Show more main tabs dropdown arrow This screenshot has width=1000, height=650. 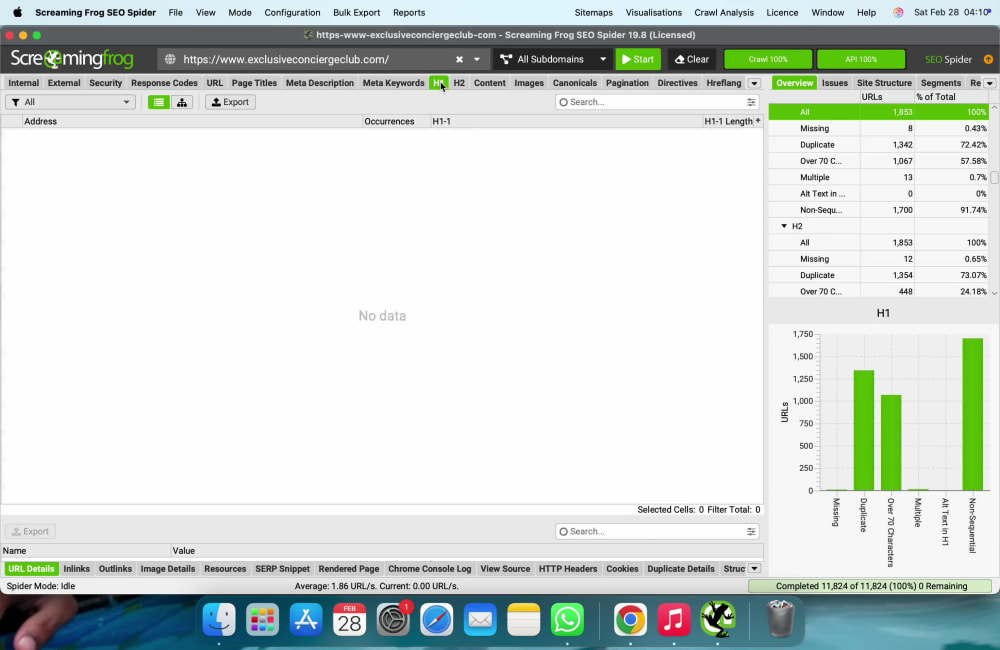754,83
